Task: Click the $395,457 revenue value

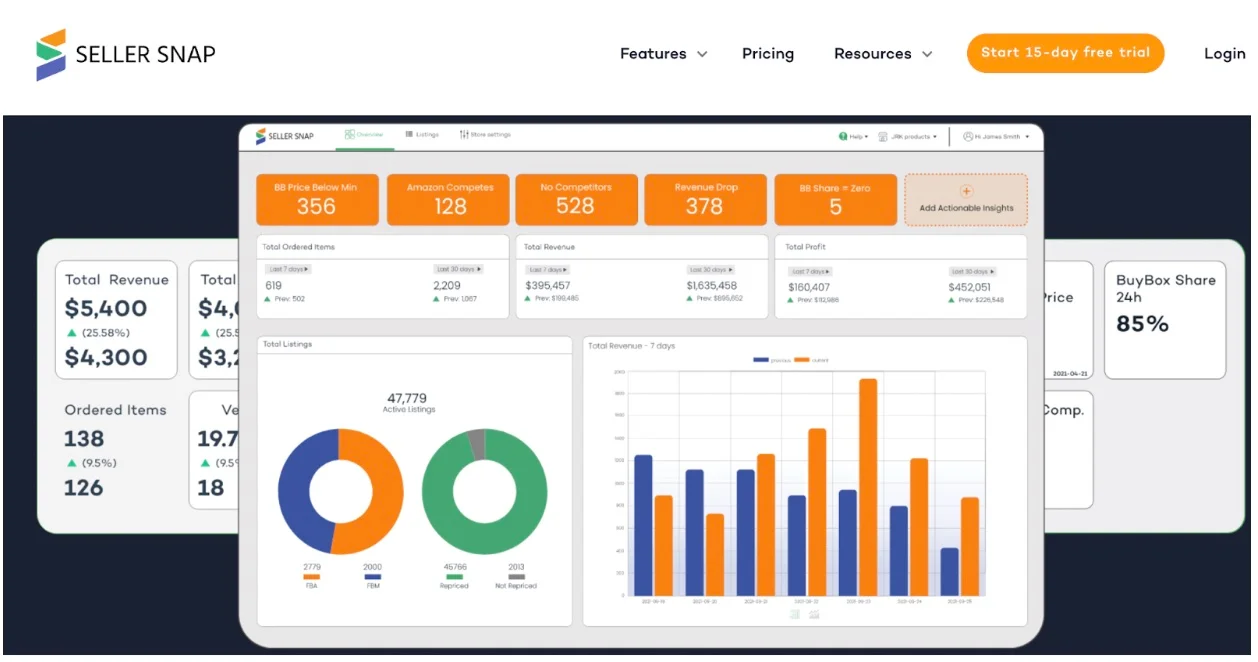Action: [x=548, y=286]
